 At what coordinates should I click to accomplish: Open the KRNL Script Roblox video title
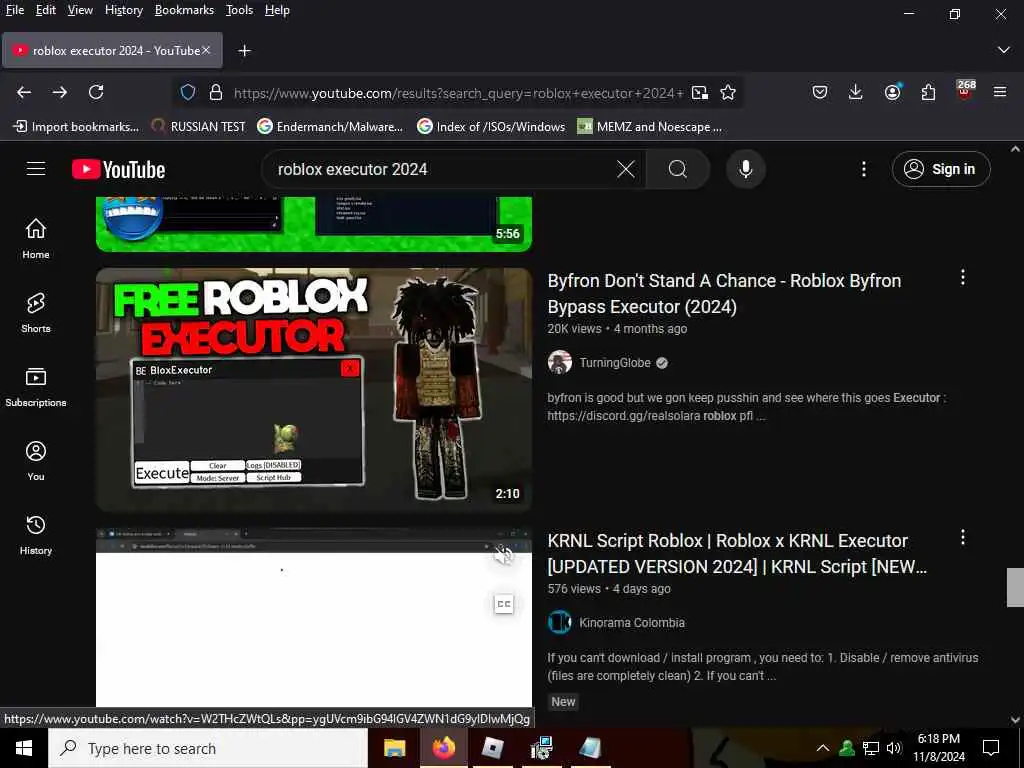click(x=737, y=553)
